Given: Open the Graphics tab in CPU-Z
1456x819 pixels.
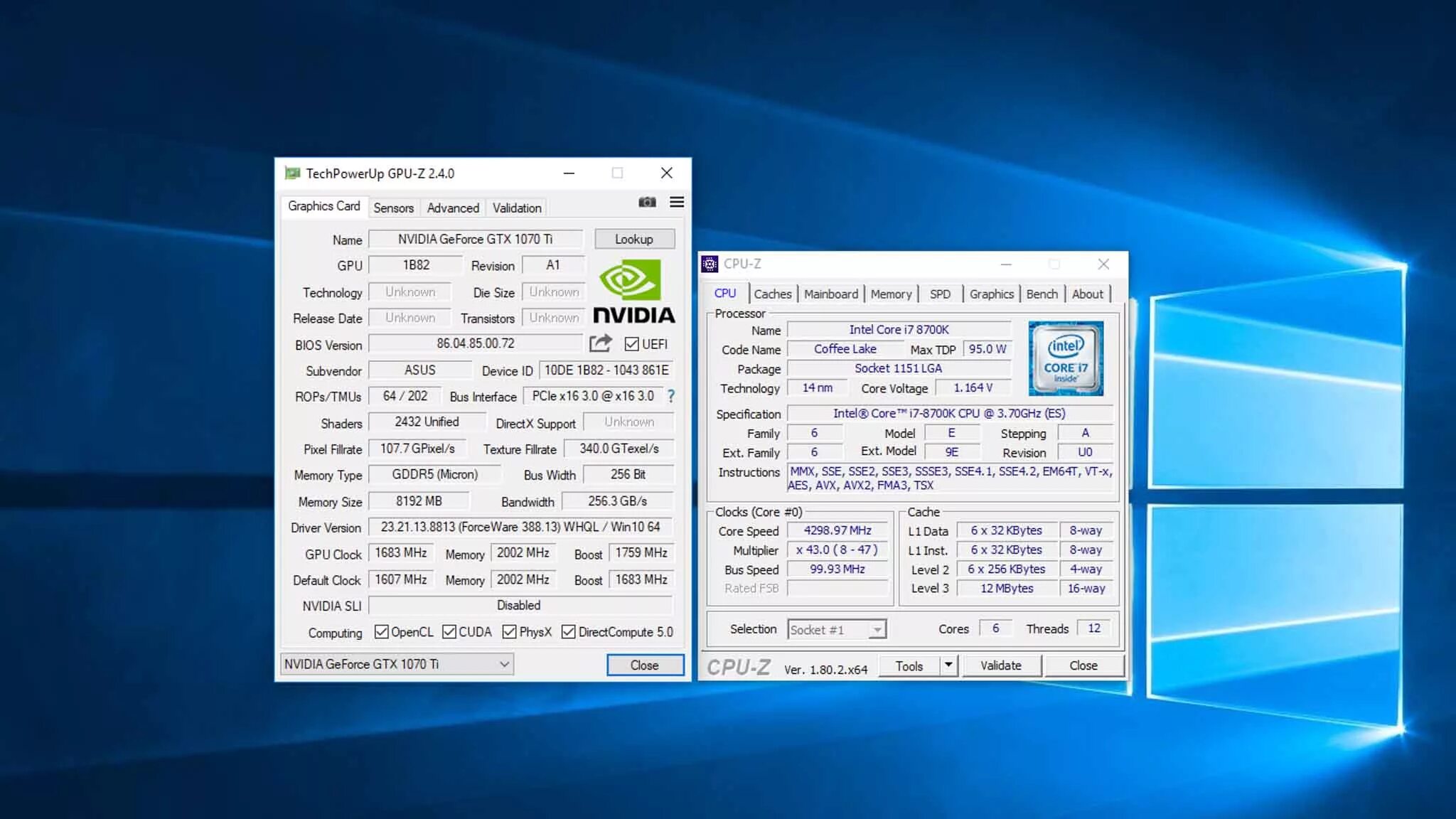Looking at the screenshot, I should [991, 294].
